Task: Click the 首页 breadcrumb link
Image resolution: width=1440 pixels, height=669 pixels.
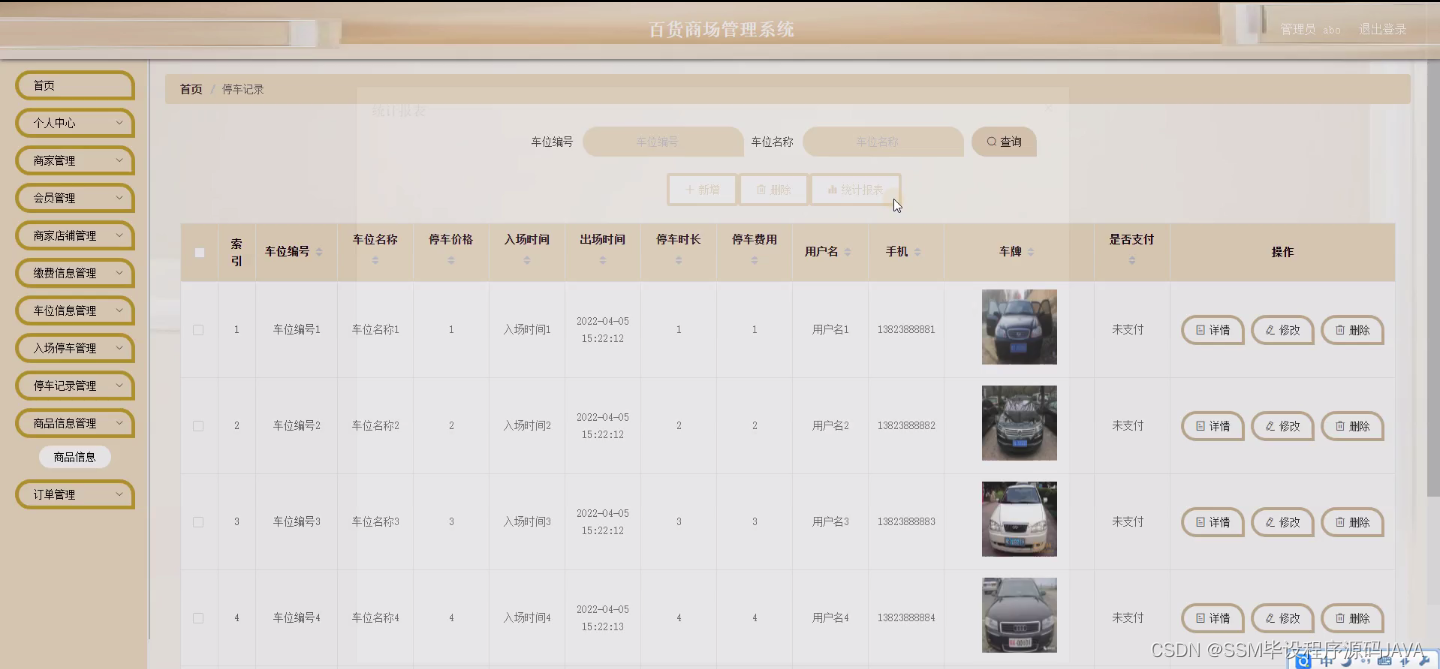Action: click(190, 88)
